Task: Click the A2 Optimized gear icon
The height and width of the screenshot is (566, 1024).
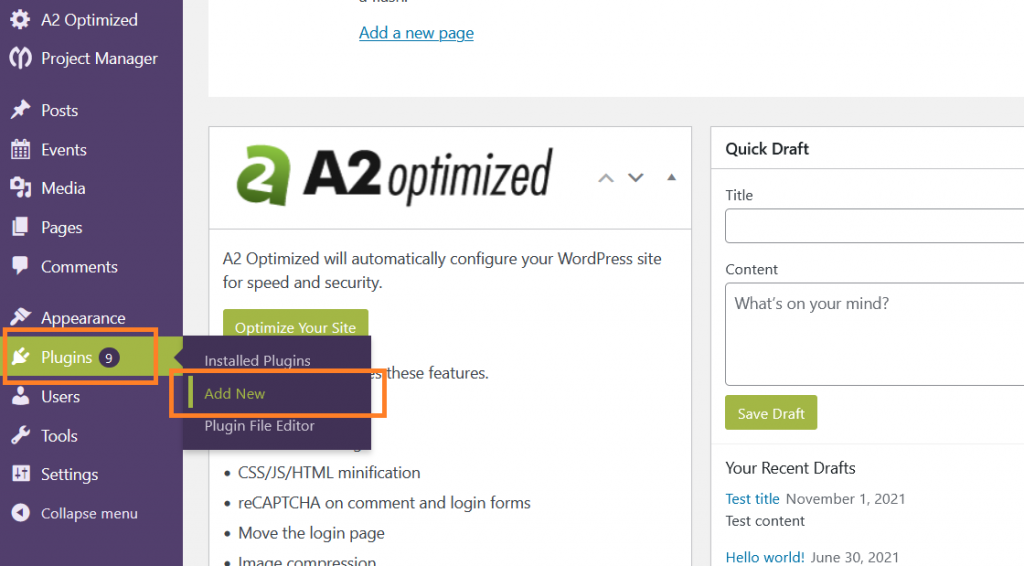Action: pos(20,20)
